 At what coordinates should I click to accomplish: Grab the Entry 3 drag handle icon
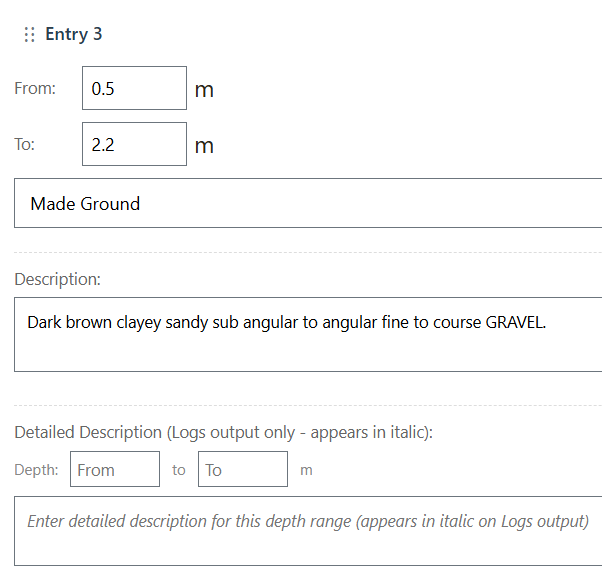tap(29, 35)
